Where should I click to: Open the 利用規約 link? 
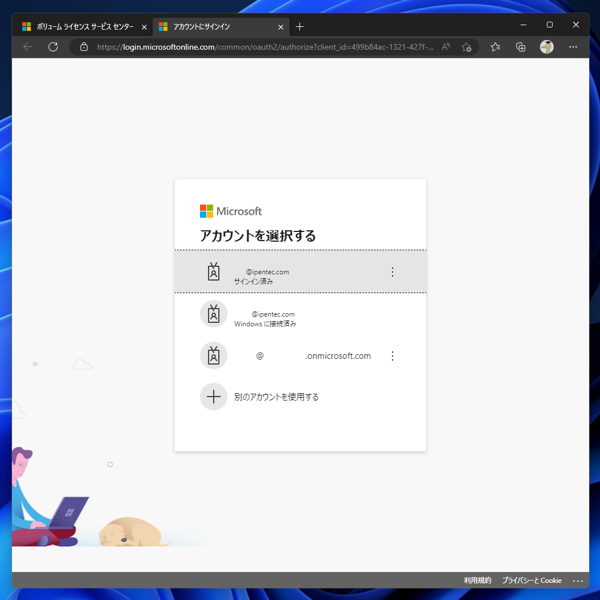coord(477,580)
